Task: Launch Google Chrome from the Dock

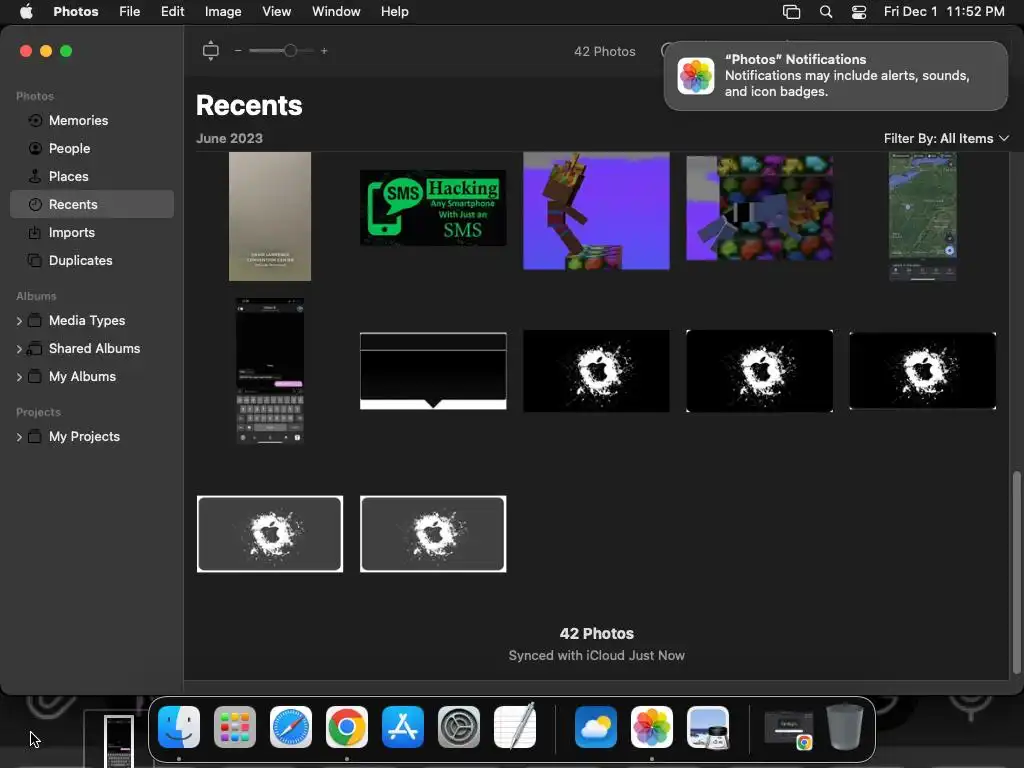Action: tap(347, 727)
